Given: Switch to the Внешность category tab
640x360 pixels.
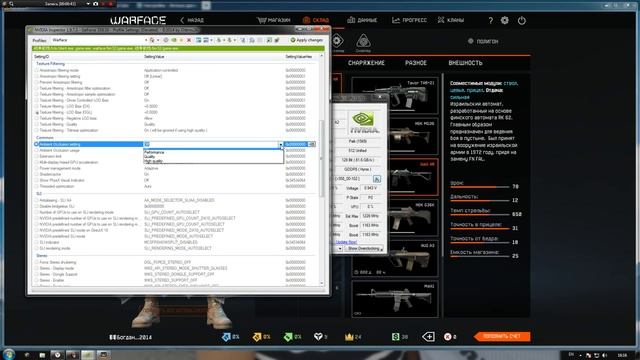Looking at the screenshot, I should 465,63.
